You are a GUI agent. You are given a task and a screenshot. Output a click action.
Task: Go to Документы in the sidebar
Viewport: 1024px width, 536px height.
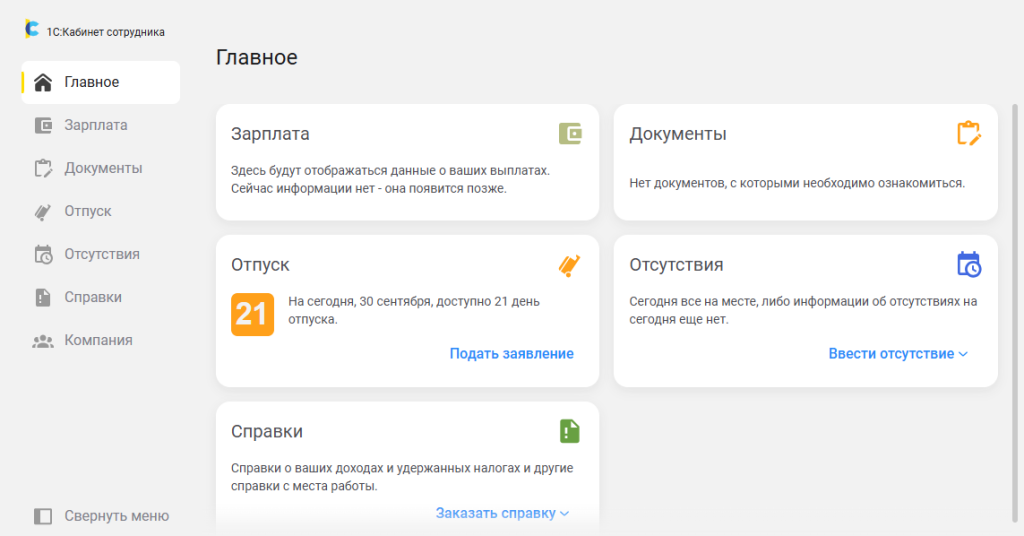click(x=102, y=168)
